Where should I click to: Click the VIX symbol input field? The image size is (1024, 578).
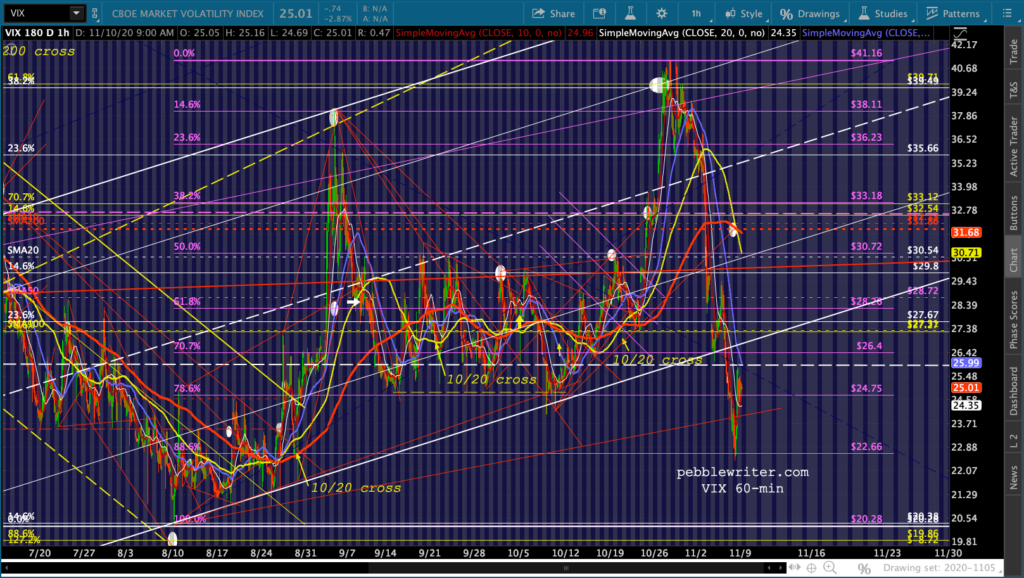pos(37,13)
